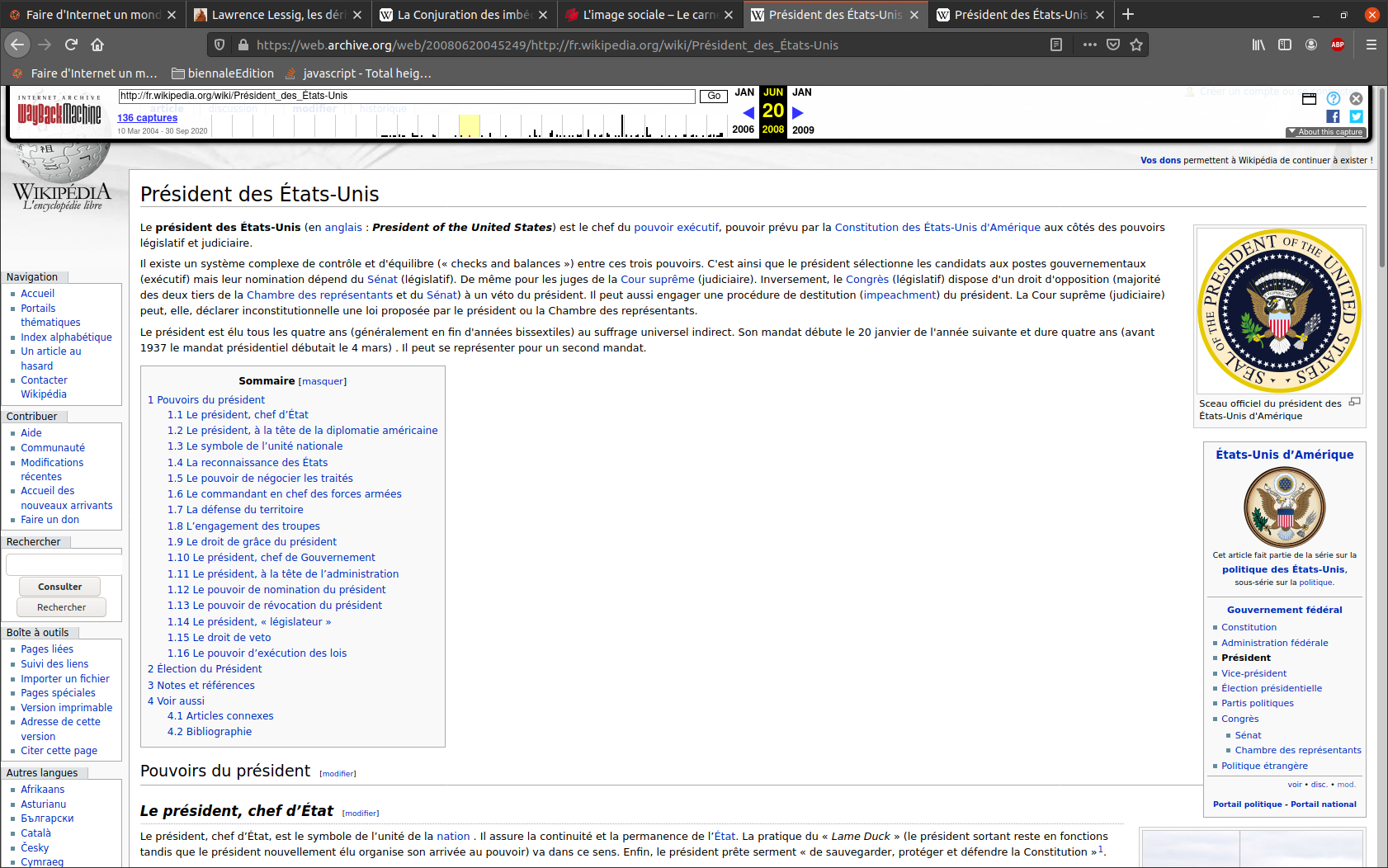Click the Wayback Machine URL input field
The image size is (1388, 868).
pos(407,96)
